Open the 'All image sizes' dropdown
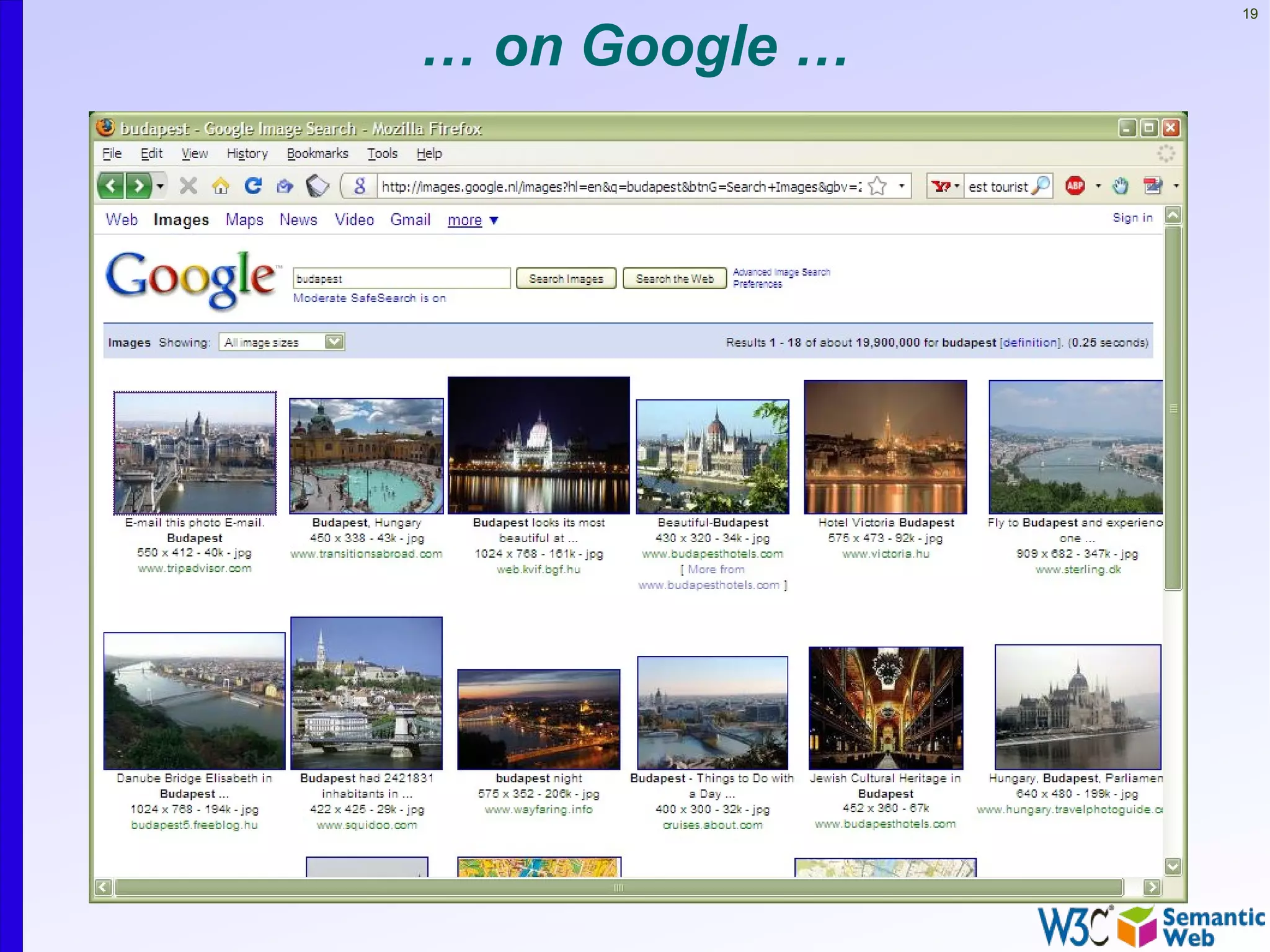The width and height of the screenshot is (1270, 952). pos(282,342)
